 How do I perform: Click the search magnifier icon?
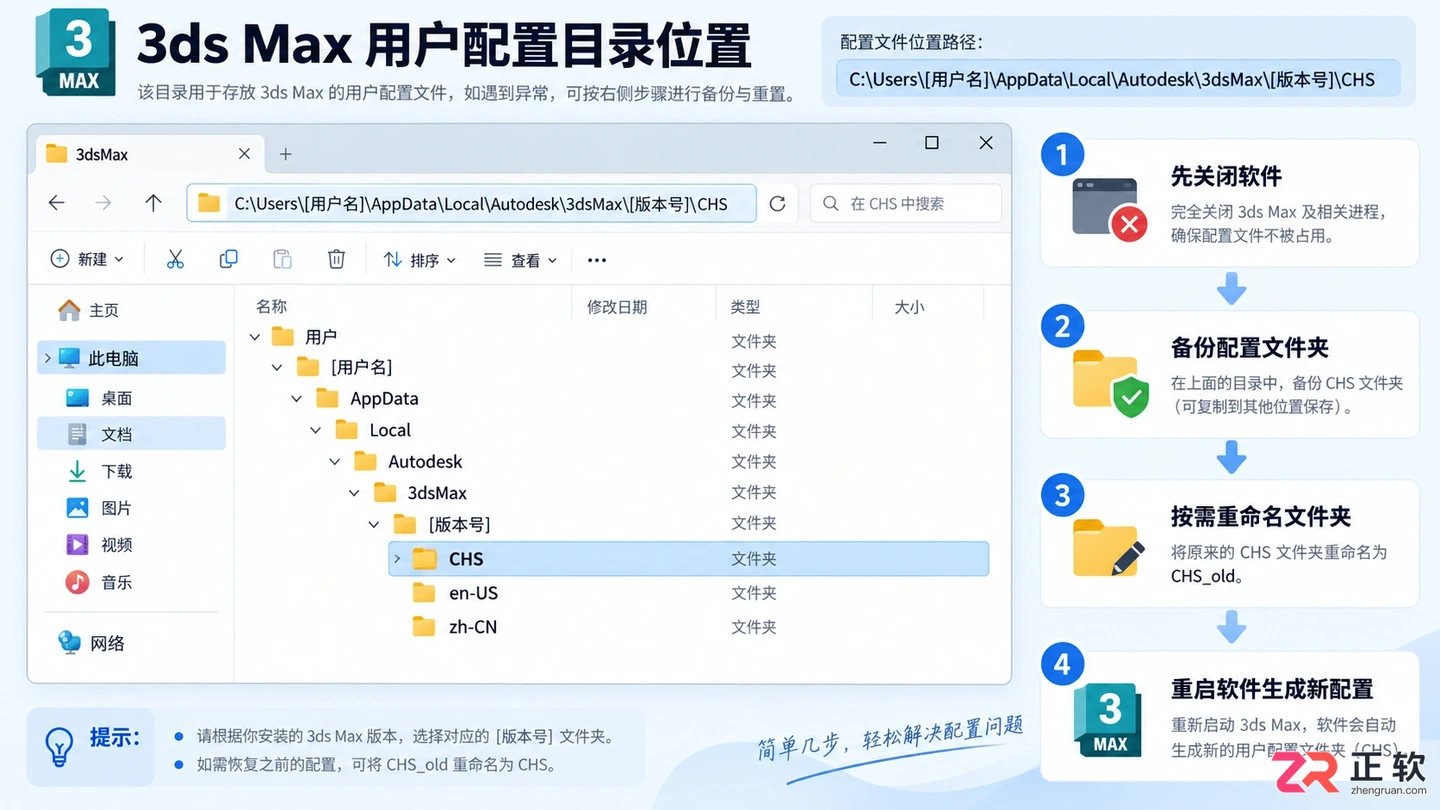coord(830,204)
